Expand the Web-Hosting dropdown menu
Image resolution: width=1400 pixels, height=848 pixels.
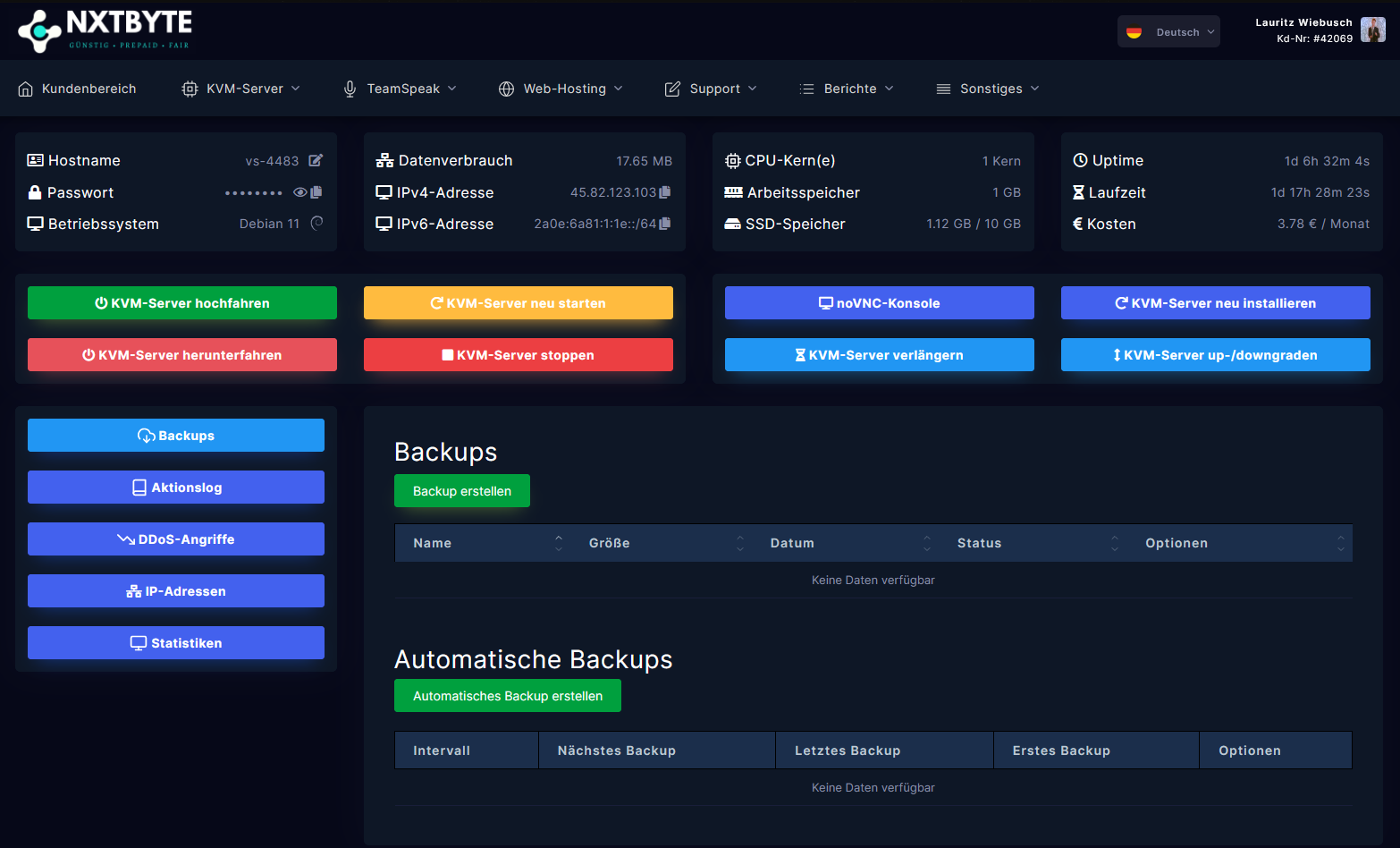click(x=561, y=89)
